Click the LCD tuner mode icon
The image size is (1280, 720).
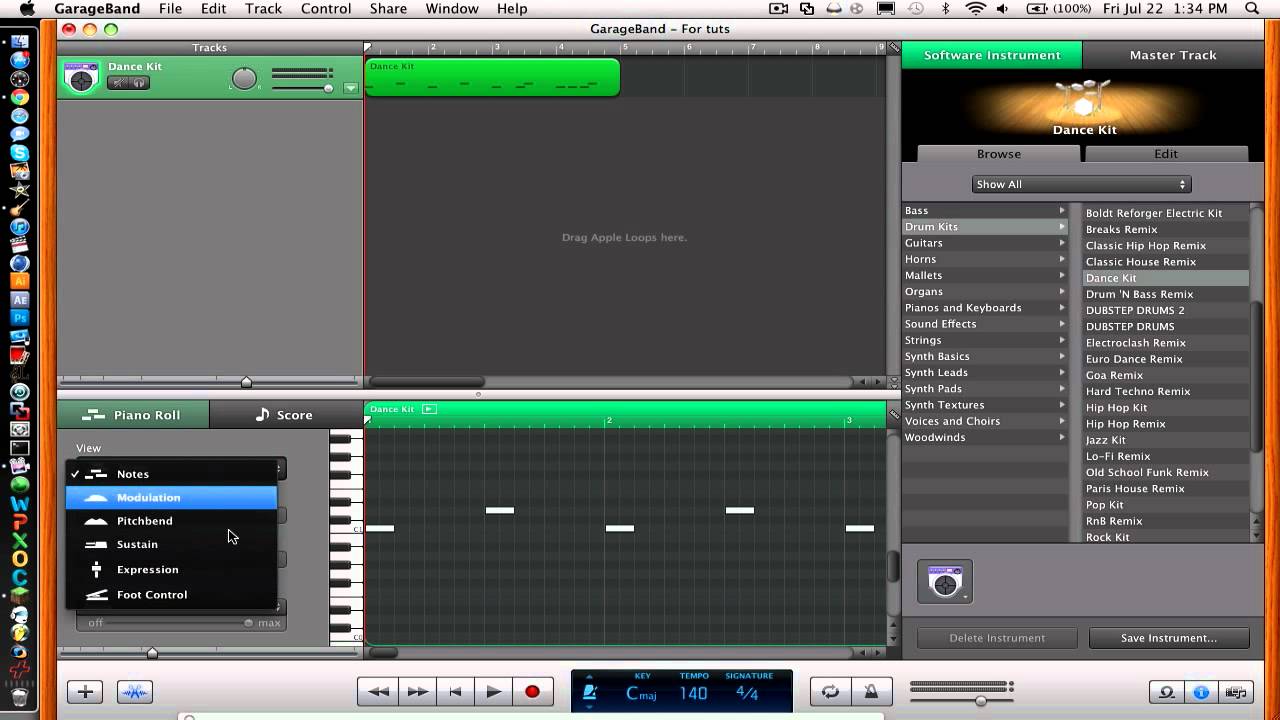590,692
